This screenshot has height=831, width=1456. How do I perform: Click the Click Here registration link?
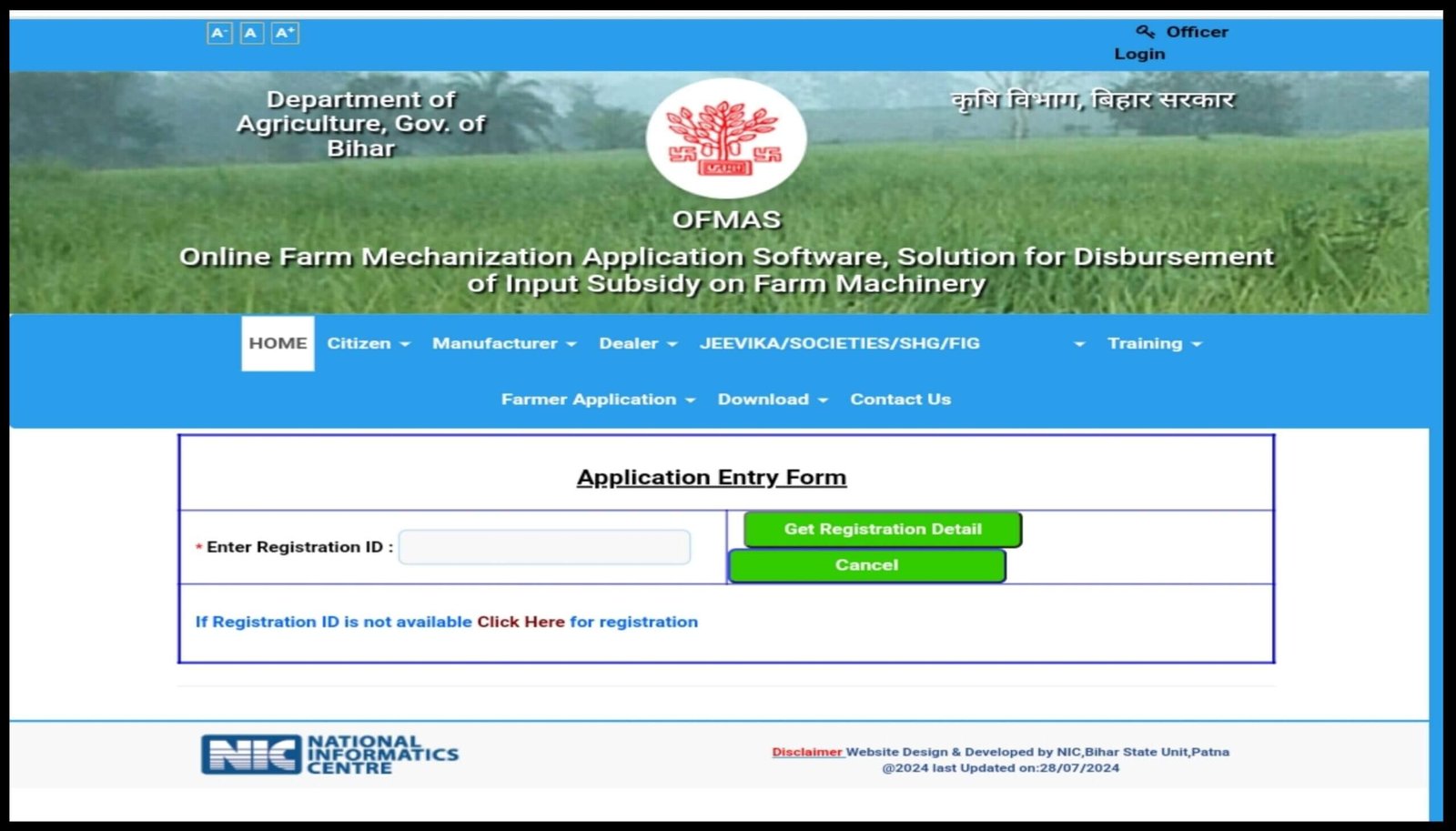coord(520,622)
